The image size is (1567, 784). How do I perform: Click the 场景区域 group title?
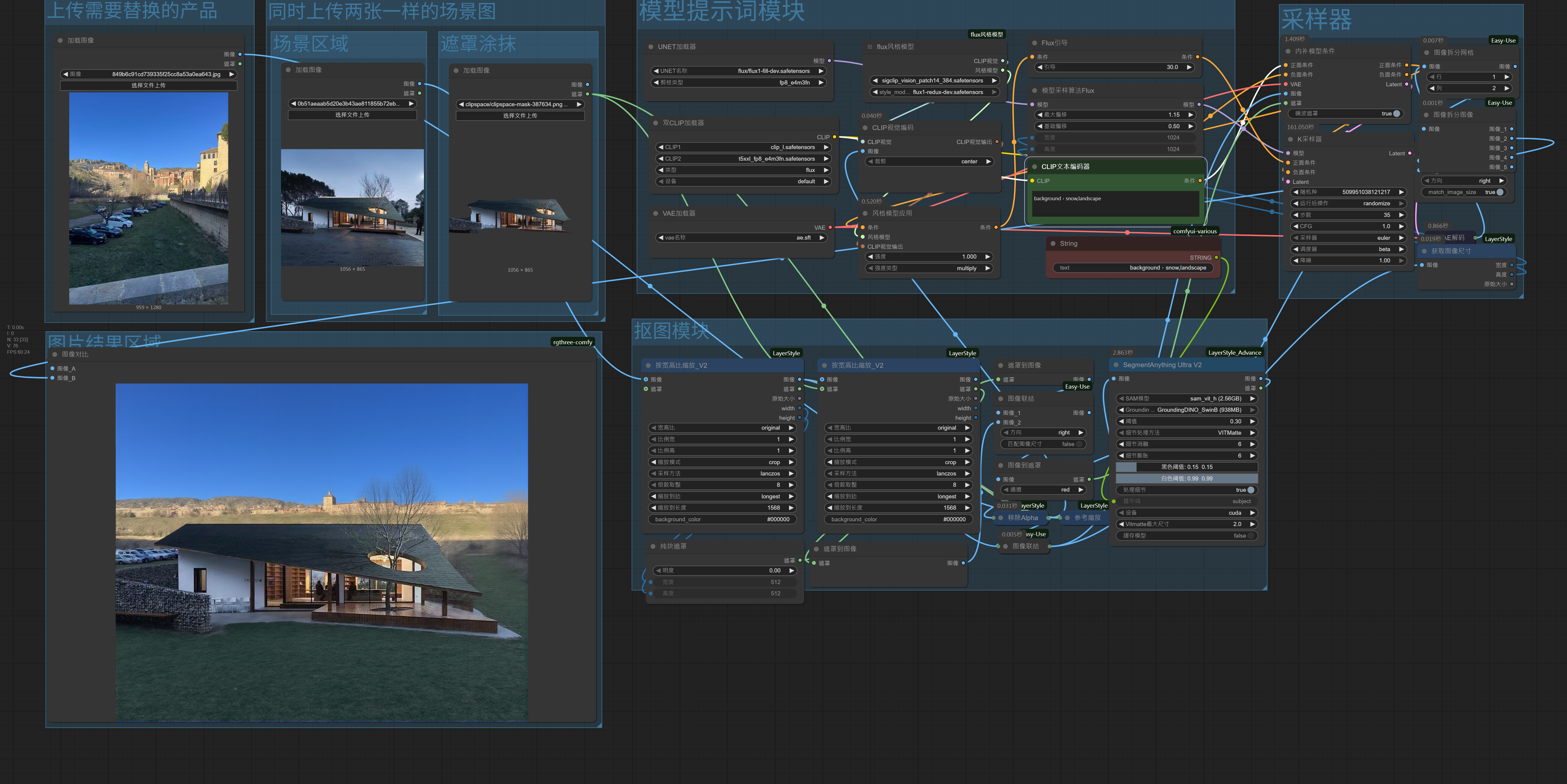tap(311, 44)
